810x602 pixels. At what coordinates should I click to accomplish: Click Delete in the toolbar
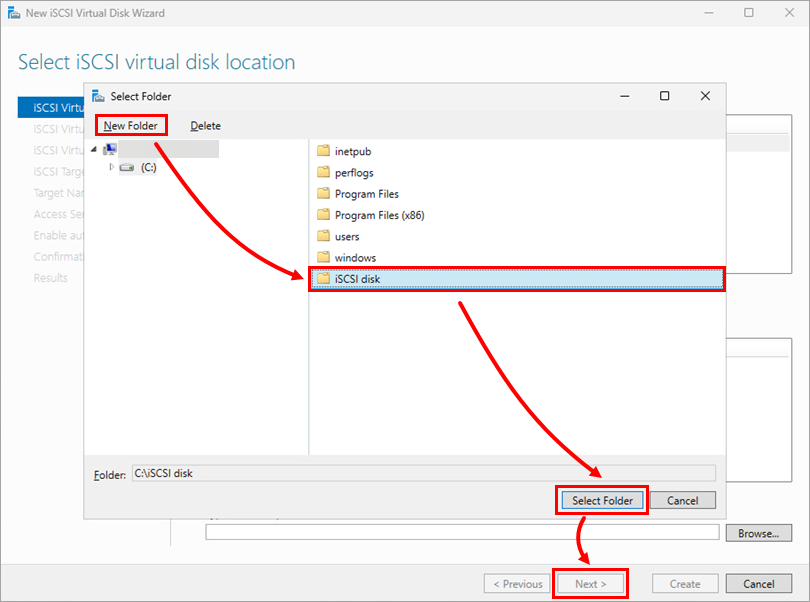click(206, 126)
